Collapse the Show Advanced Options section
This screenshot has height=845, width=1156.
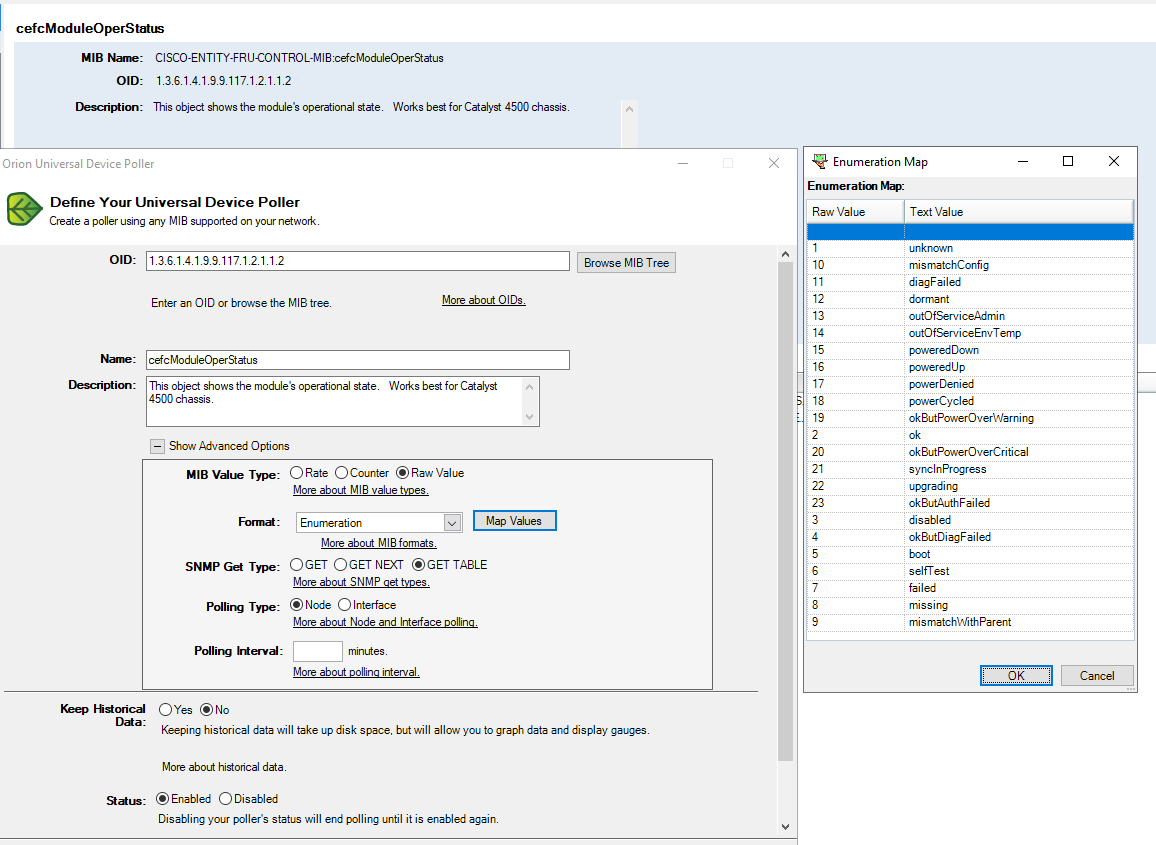[x=157, y=446]
